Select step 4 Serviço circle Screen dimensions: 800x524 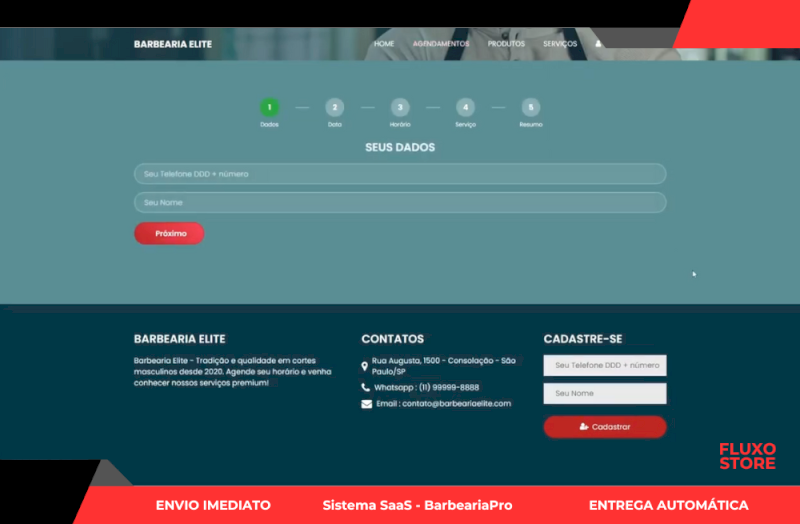point(465,107)
